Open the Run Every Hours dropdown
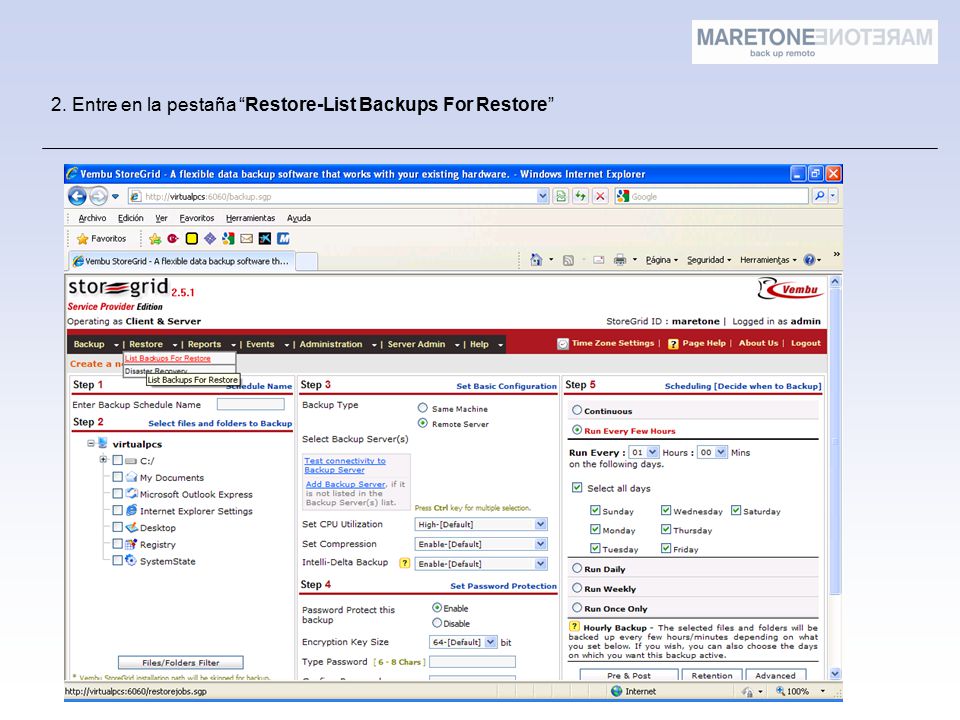The width and height of the screenshot is (960, 720). 643,452
